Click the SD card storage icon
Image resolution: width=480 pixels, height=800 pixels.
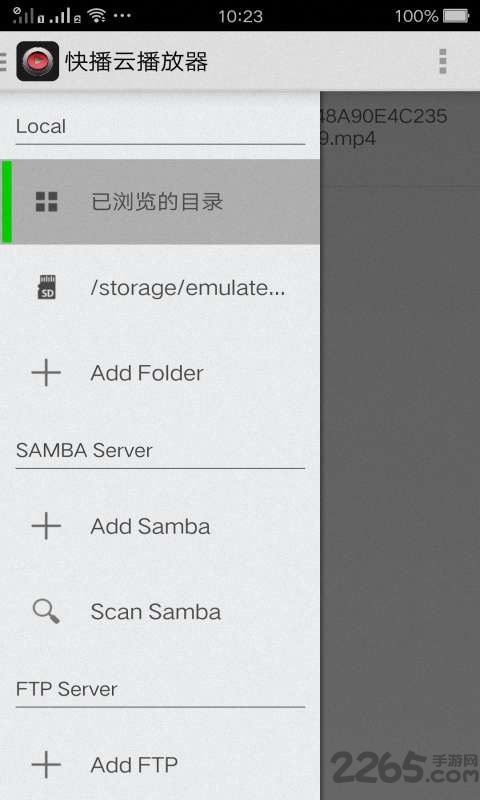47,287
